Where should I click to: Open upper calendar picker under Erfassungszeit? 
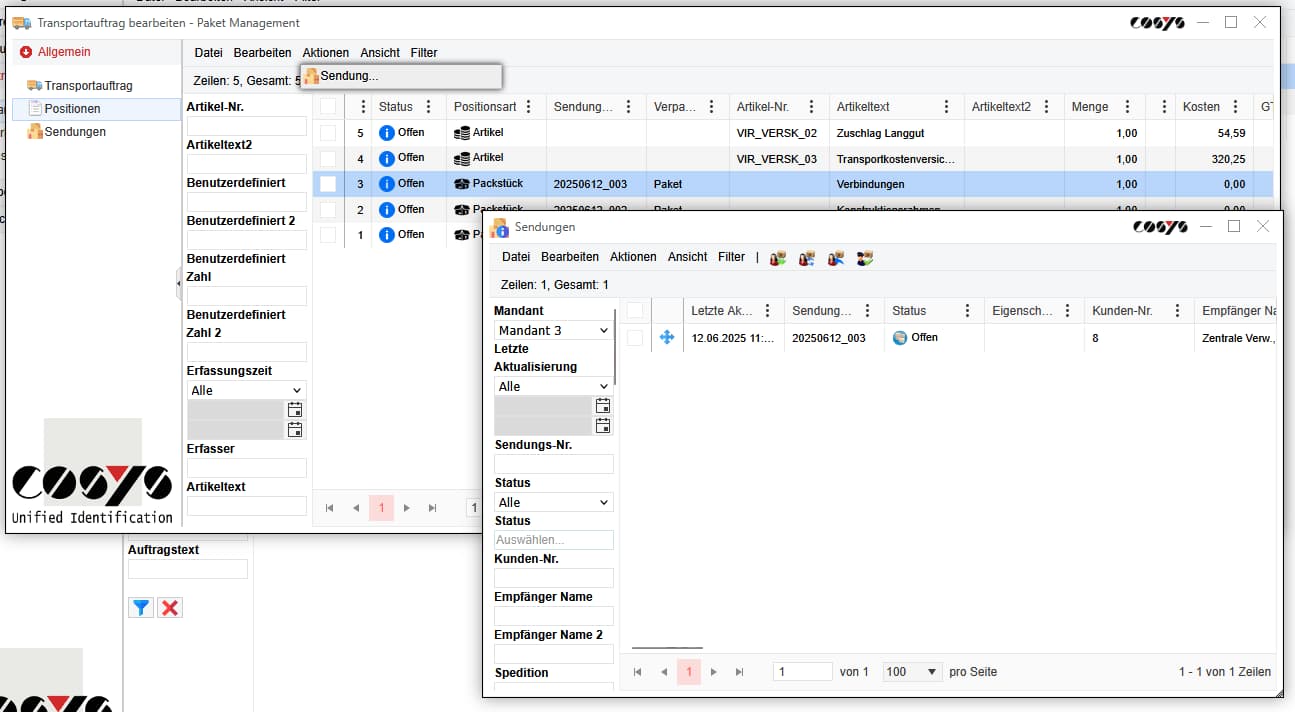[x=295, y=410]
